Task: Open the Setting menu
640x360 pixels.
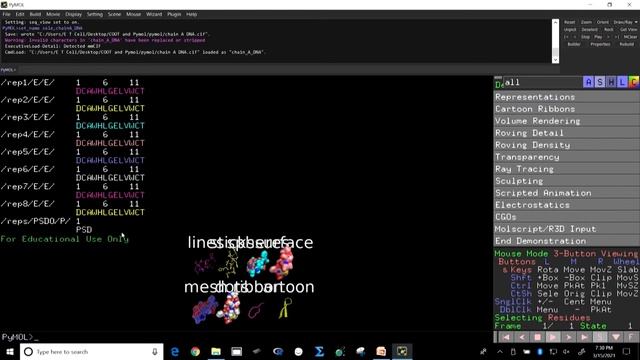Action: click(x=95, y=14)
